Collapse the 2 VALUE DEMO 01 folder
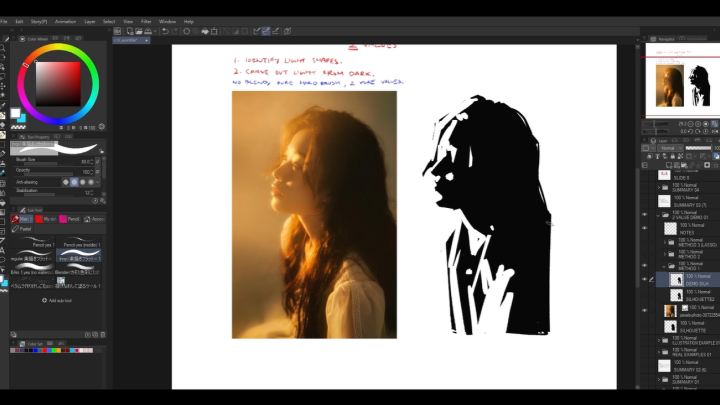The height and width of the screenshot is (405, 720). click(659, 214)
